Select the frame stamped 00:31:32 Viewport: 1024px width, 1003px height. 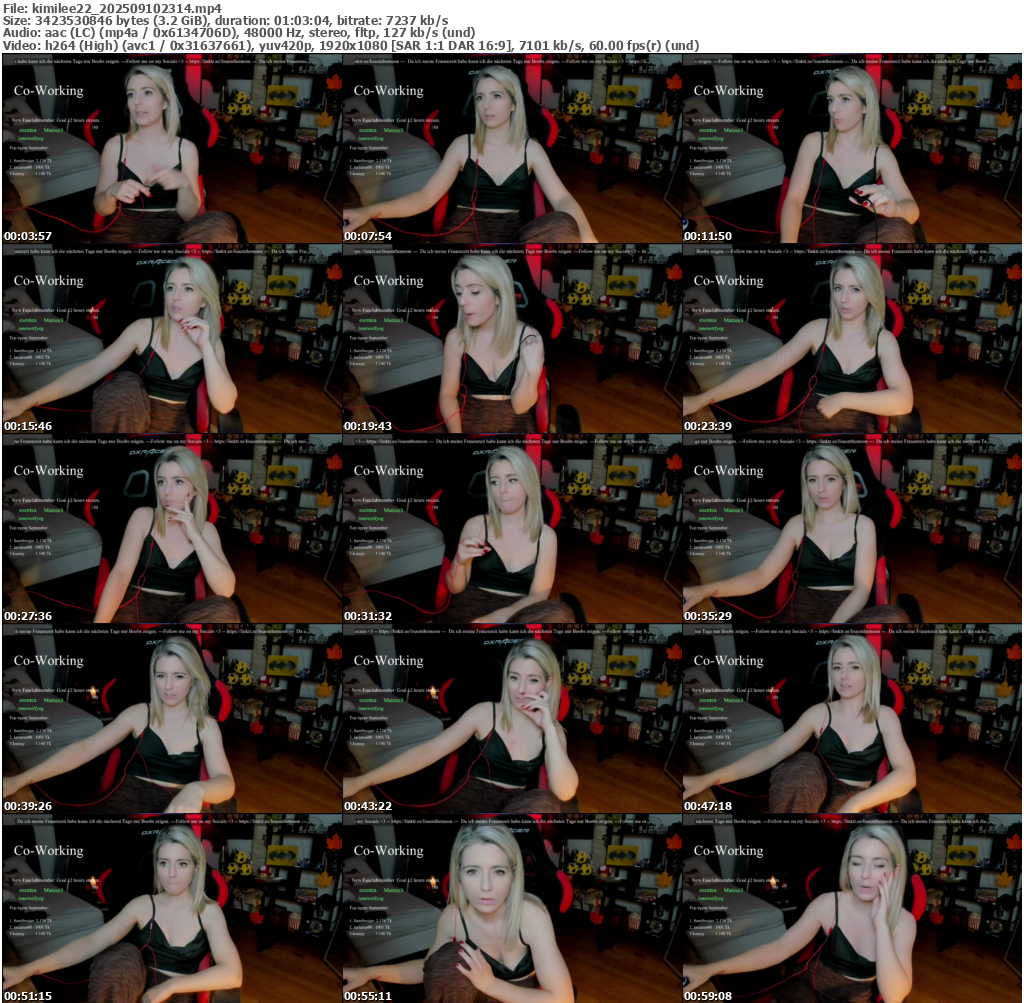point(512,529)
